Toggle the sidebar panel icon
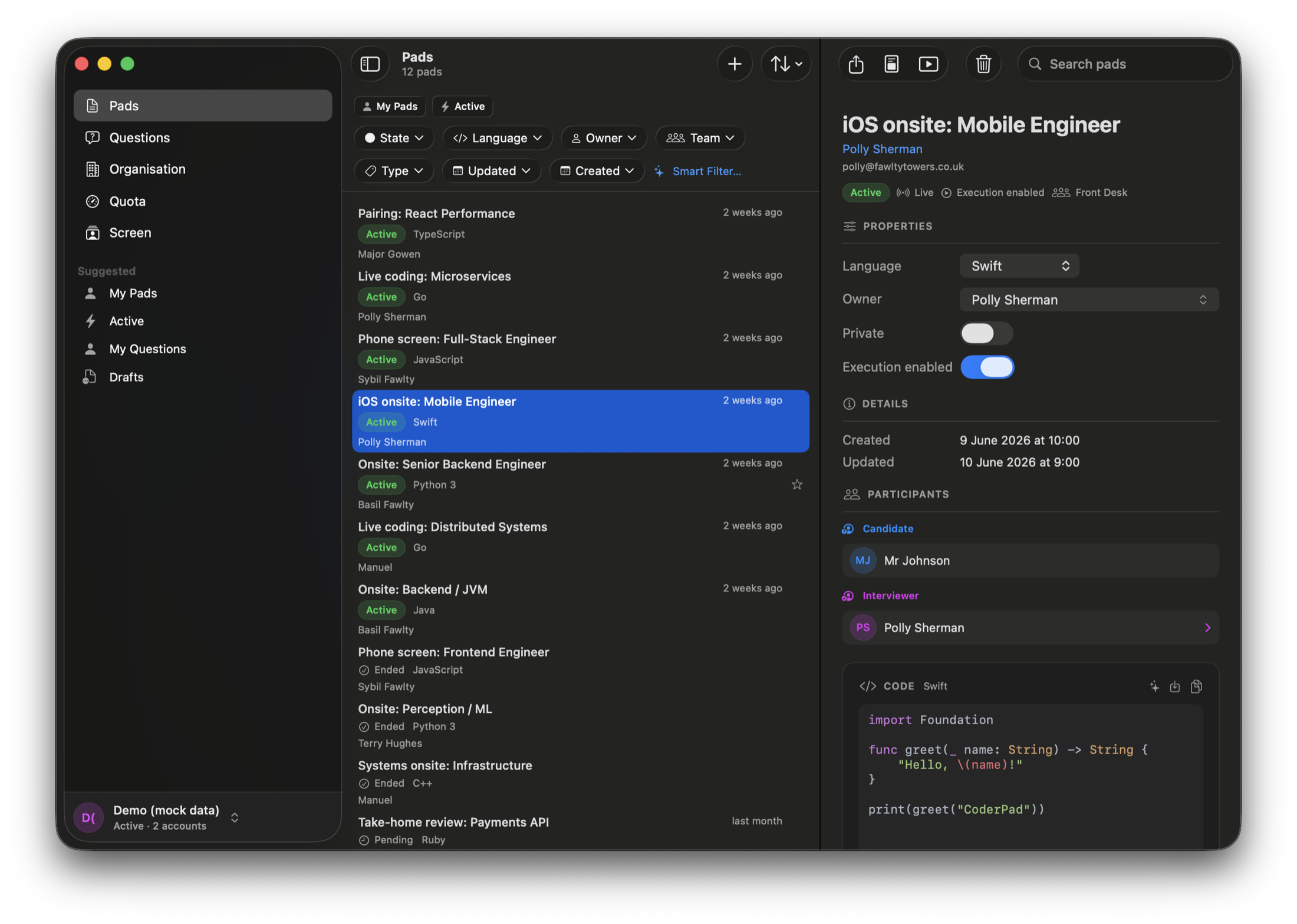Viewport: 1297px width, 924px height. click(370, 64)
